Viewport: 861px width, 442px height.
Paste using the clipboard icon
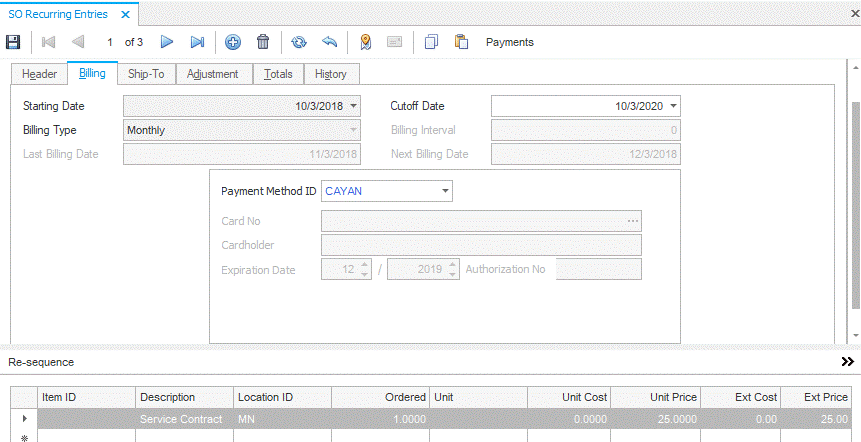[x=461, y=42]
